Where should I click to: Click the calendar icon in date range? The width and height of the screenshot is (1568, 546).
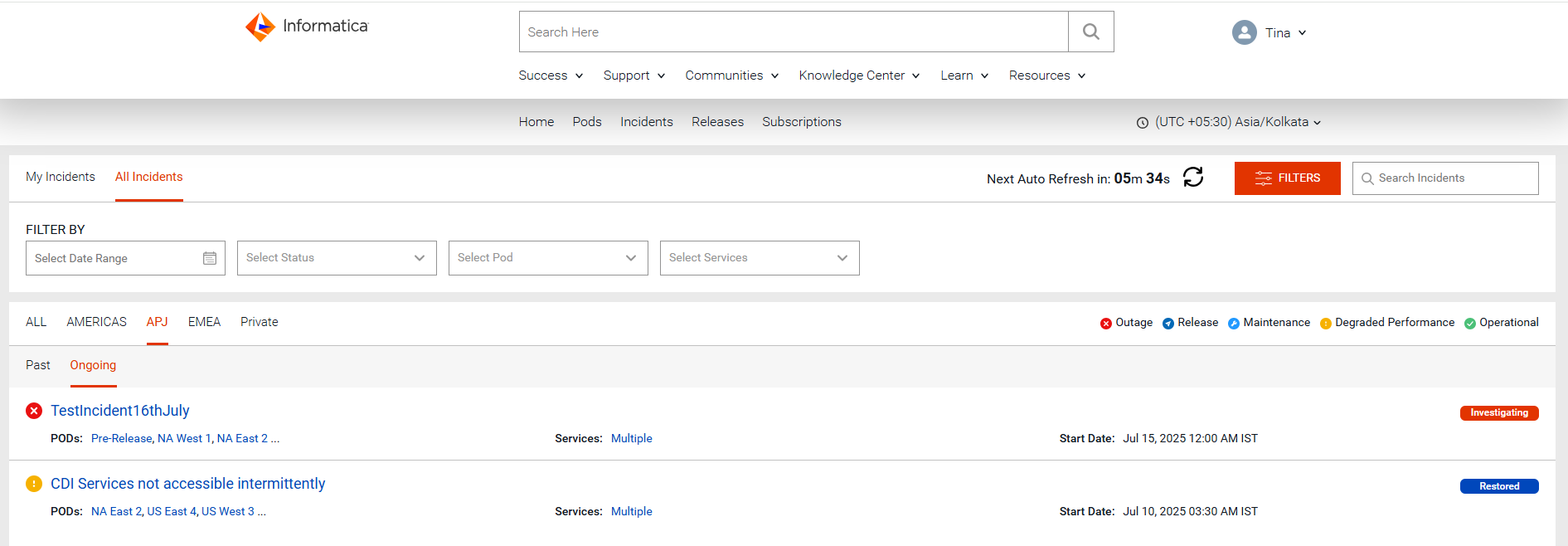(210, 258)
